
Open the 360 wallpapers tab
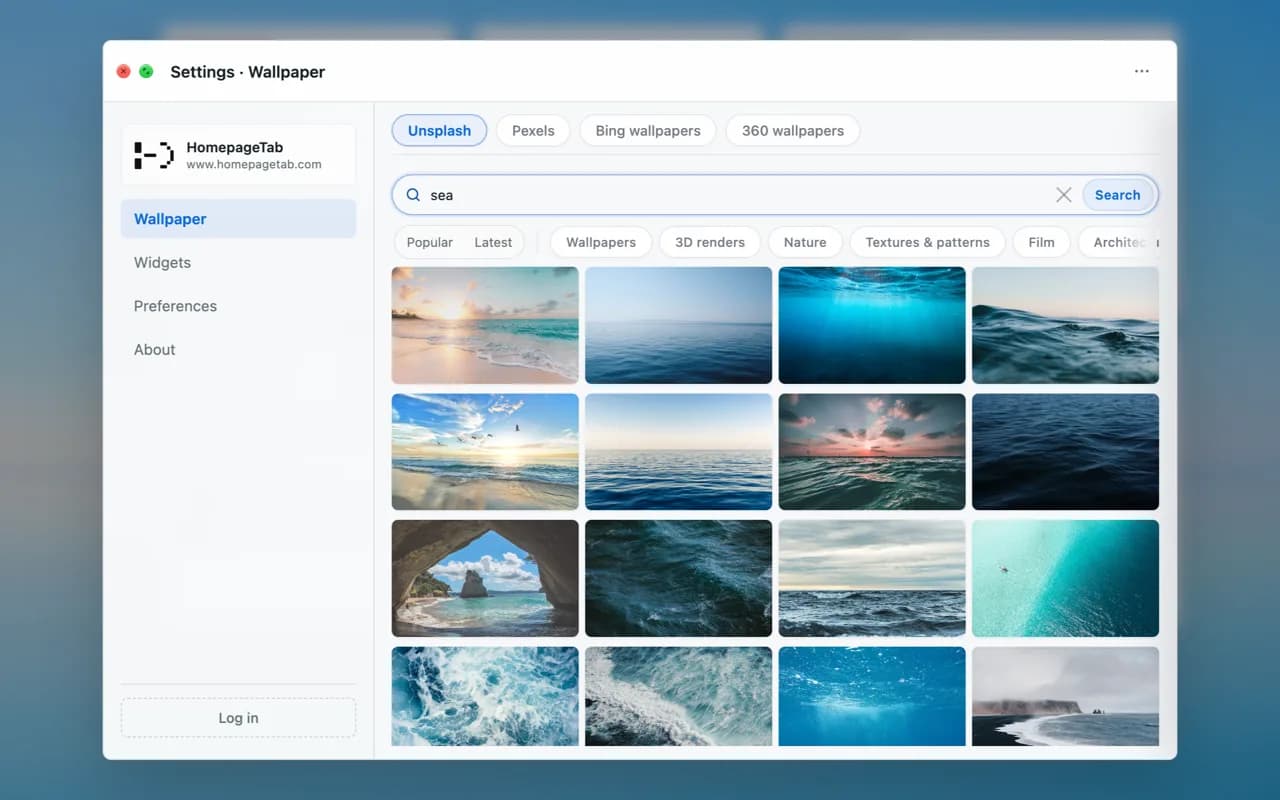[793, 131]
